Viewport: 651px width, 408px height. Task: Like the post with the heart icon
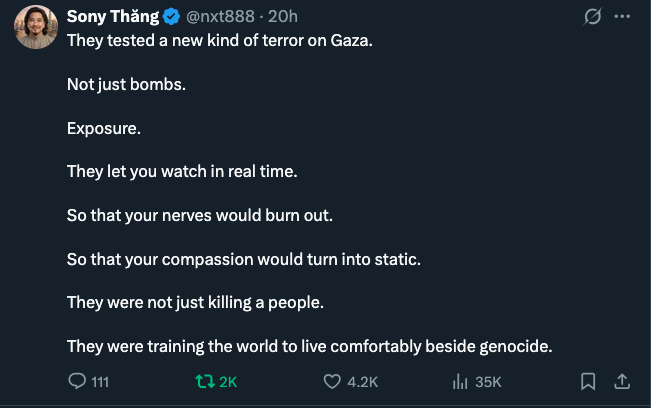(333, 381)
